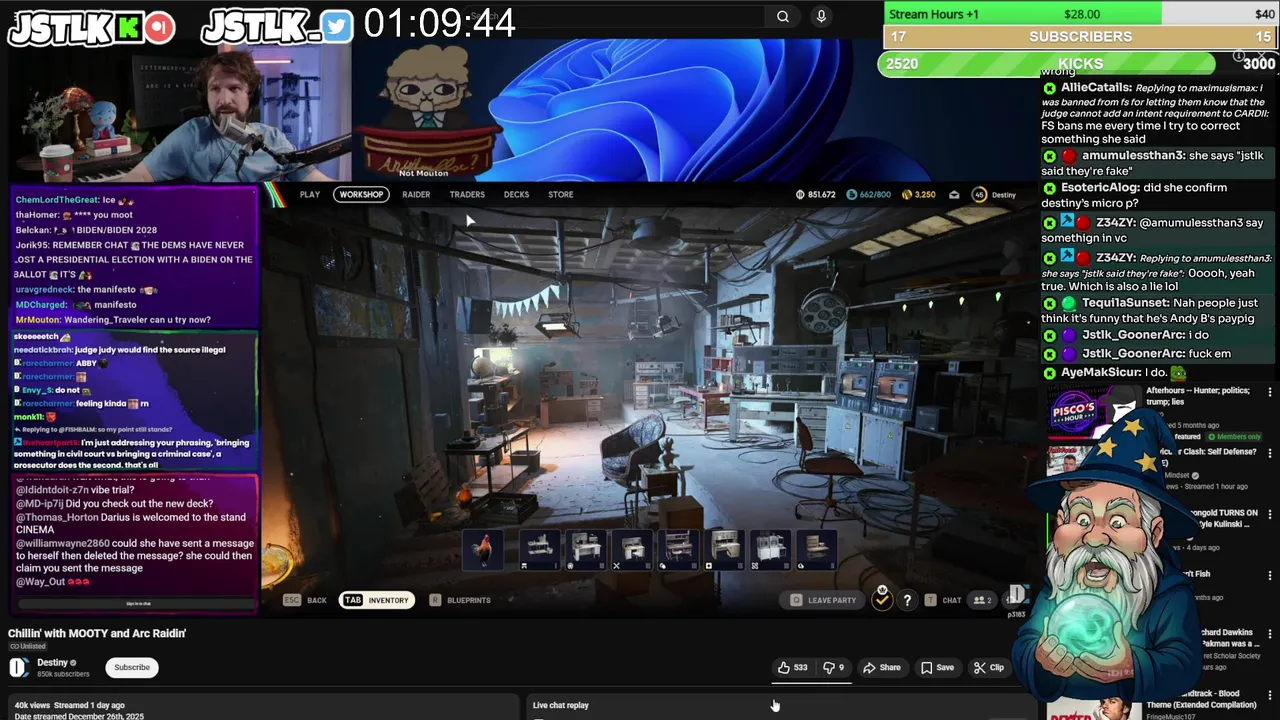Viewport: 1280px width, 720px height.
Task: Click the party members count icon
Action: click(x=983, y=600)
